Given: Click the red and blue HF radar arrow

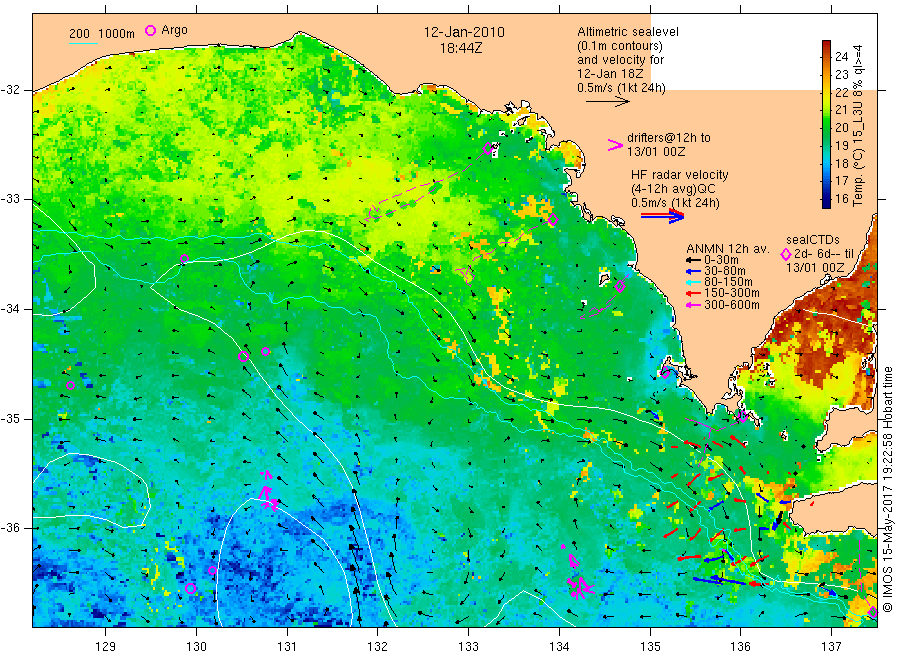Looking at the screenshot, I should [x=662, y=216].
